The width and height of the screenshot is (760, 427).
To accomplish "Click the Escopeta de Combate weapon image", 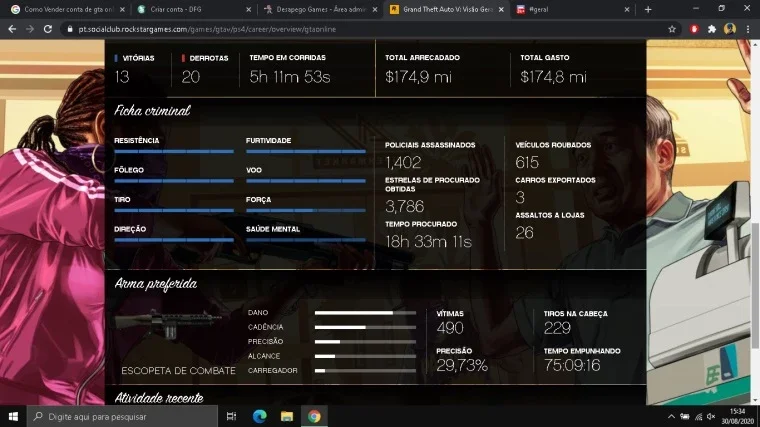I will 168,323.
